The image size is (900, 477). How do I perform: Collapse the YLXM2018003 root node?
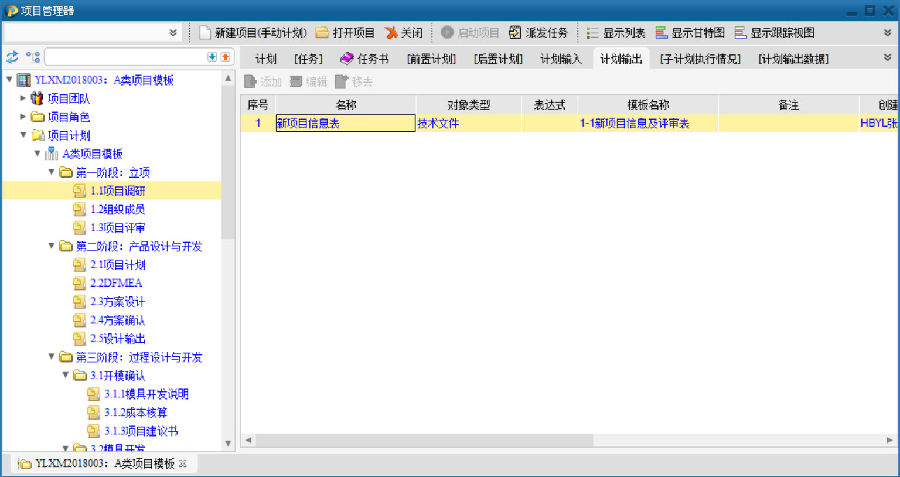(9, 79)
